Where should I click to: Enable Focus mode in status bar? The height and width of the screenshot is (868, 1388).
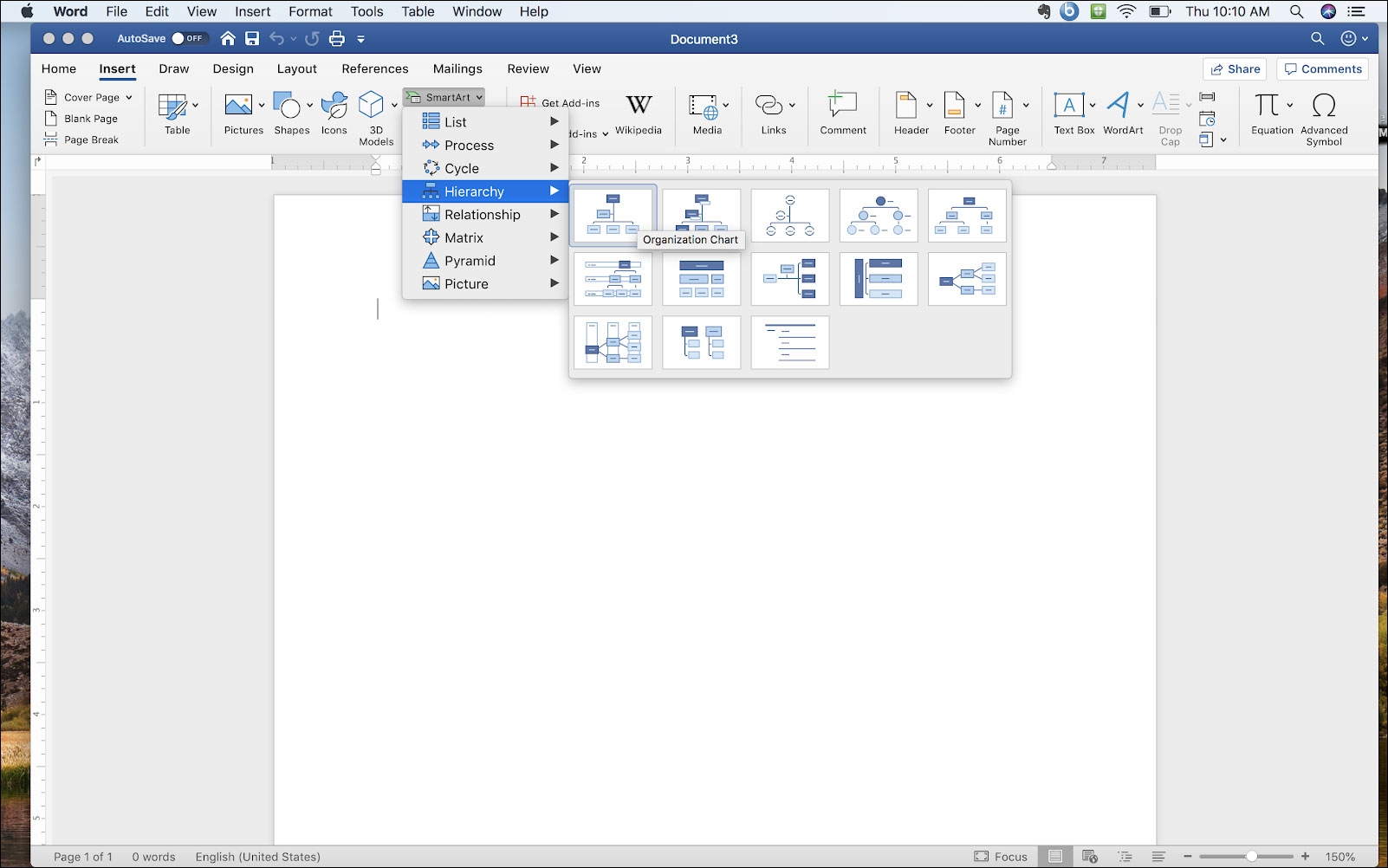(1001, 857)
